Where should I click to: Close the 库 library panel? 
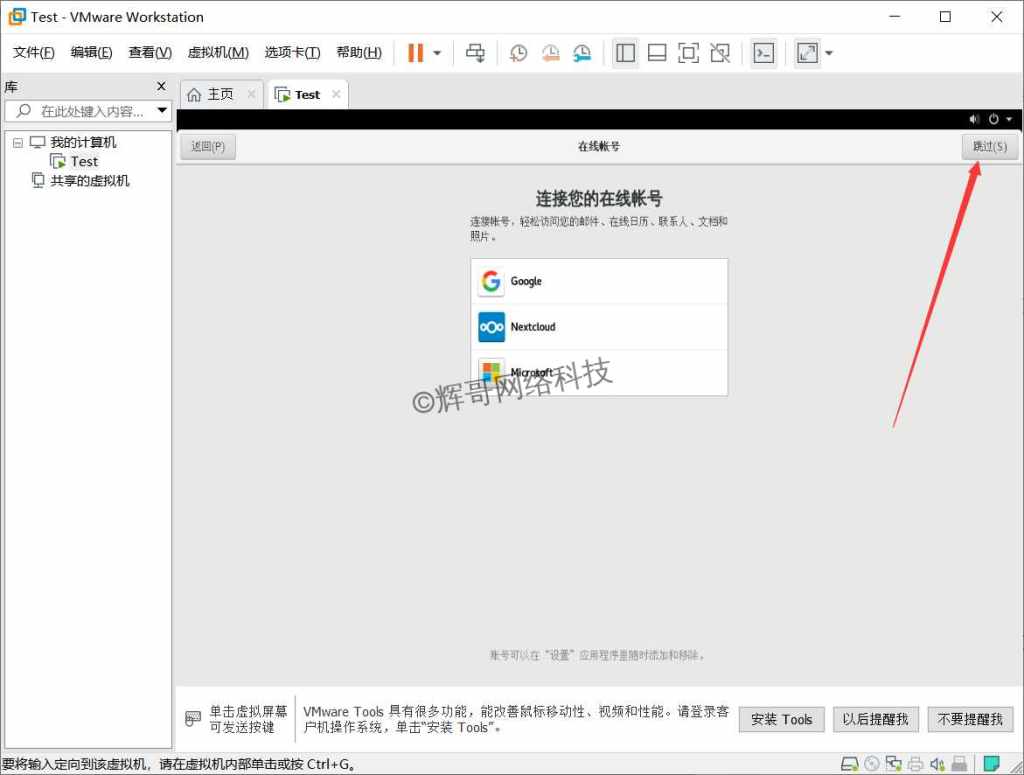pyautogui.click(x=161, y=86)
